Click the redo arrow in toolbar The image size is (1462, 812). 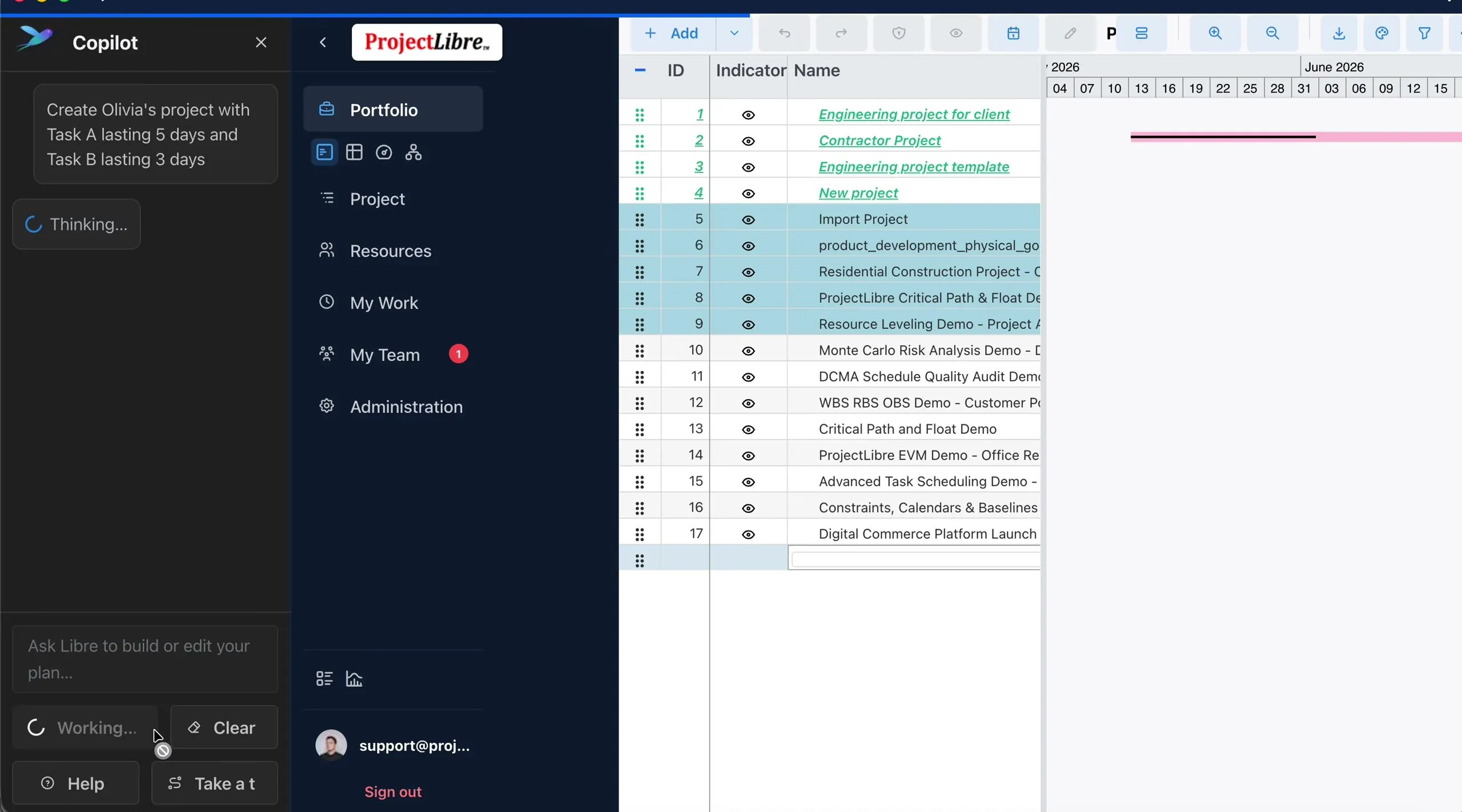[x=841, y=33]
